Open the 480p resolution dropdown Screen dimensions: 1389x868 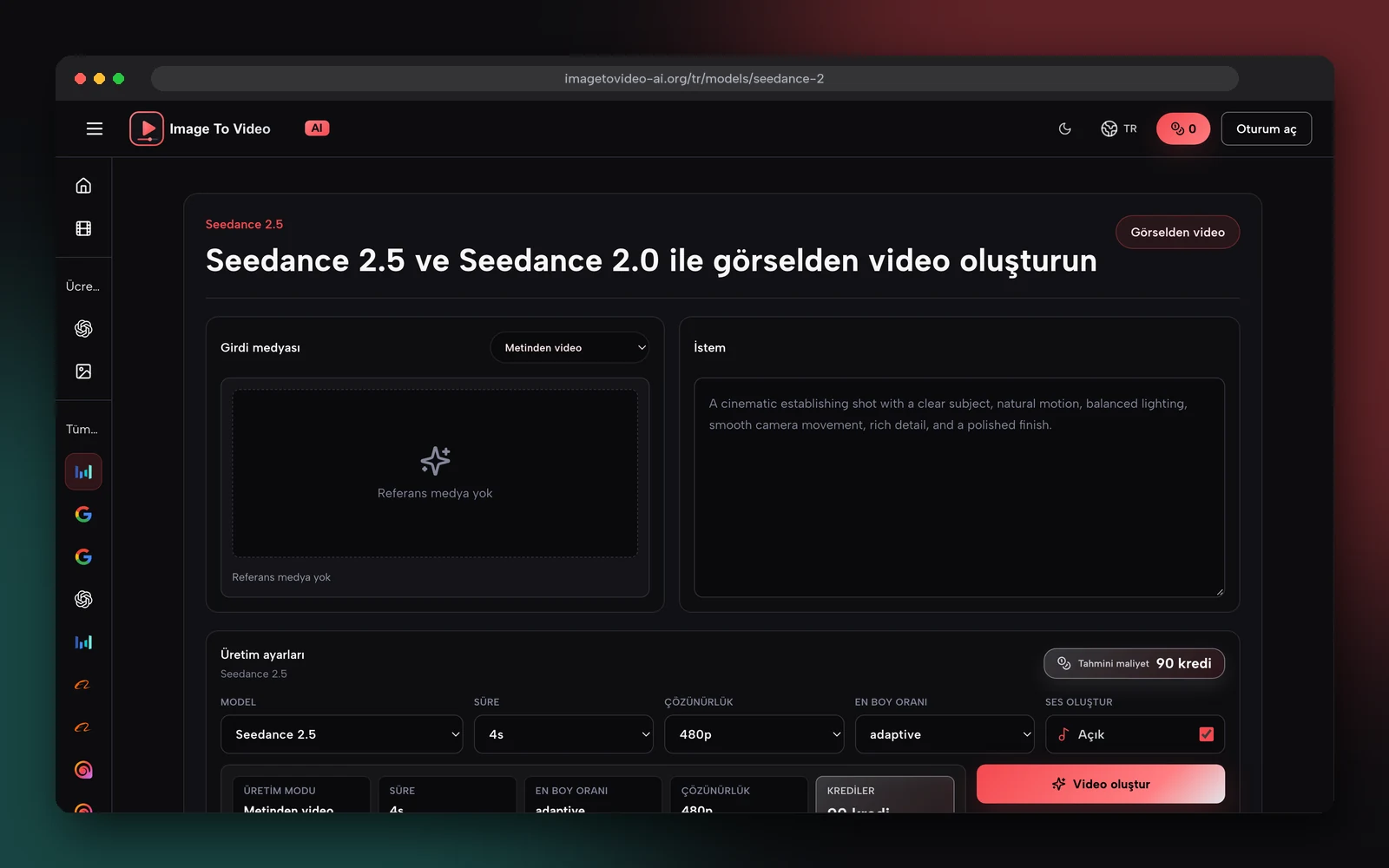[x=754, y=734]
